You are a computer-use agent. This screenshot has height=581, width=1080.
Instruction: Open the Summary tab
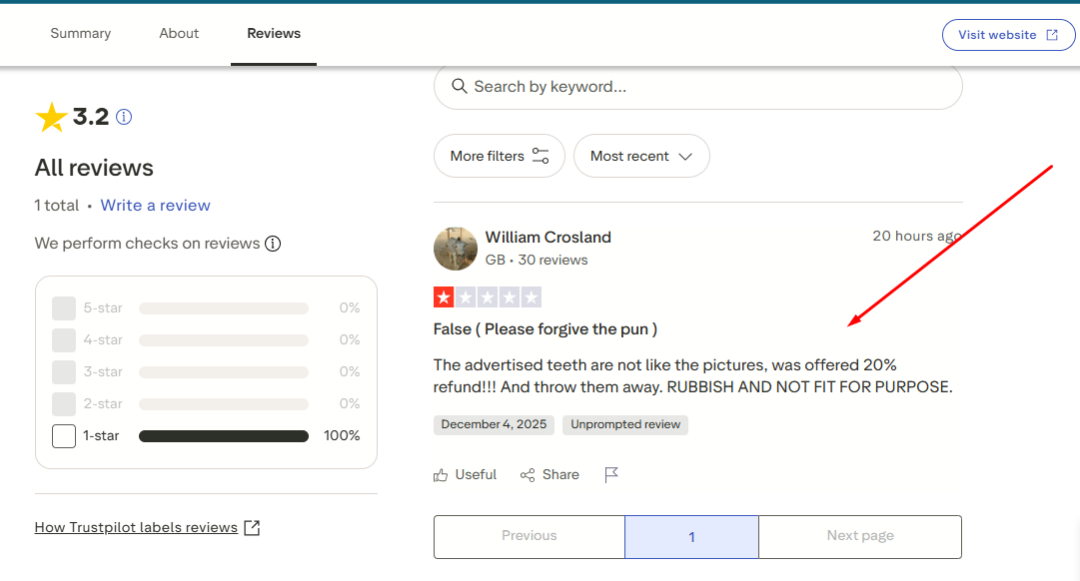coord(80,33)
